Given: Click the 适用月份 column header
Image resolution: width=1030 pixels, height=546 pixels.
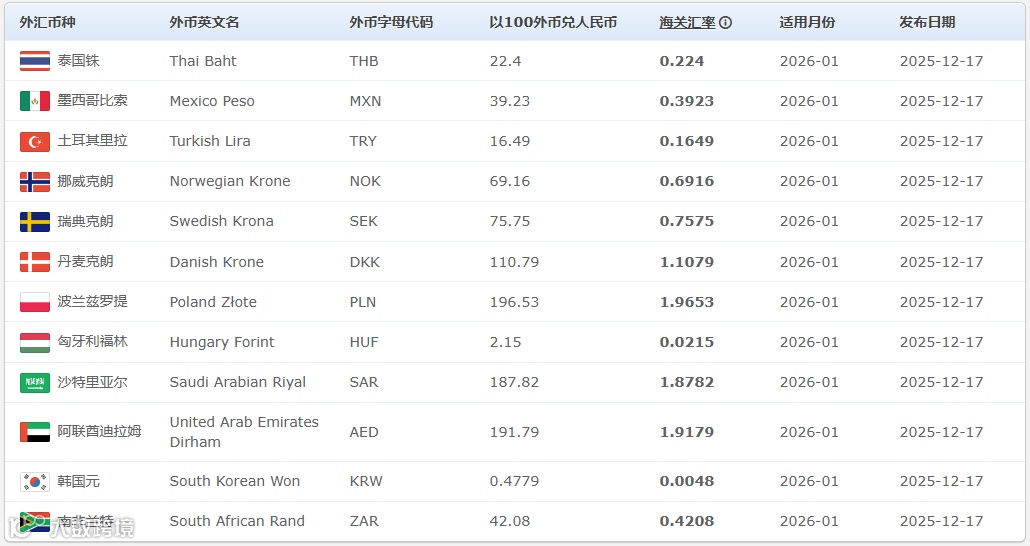Looking at the screenshot, I should click(x=807, y=22).
